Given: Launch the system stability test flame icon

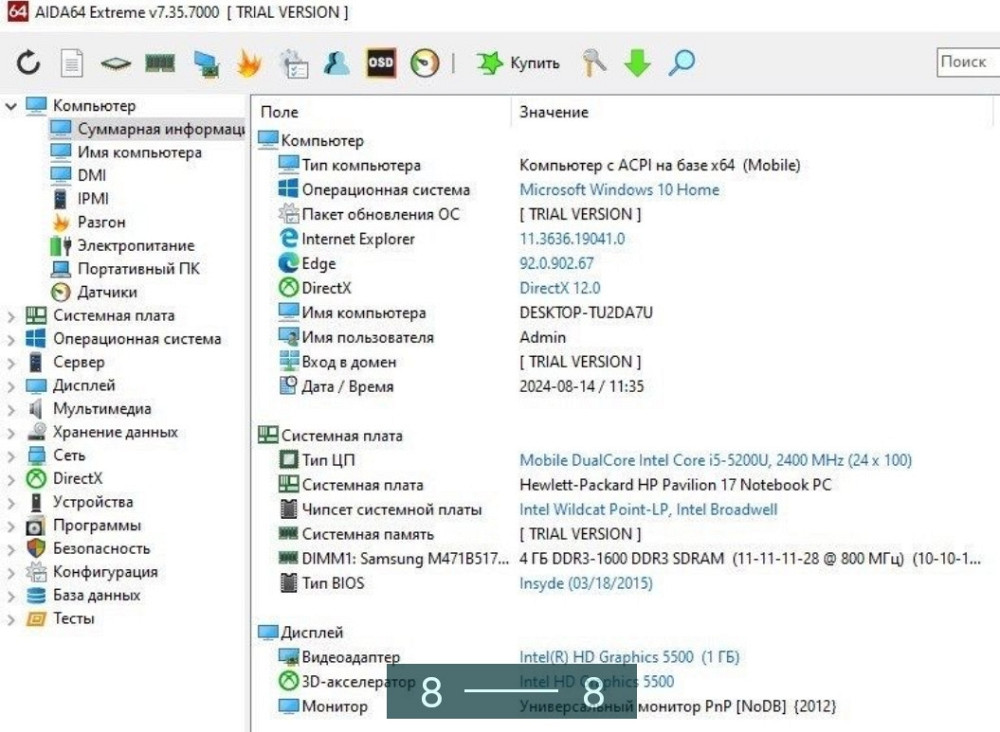Looking at the screenshot, I should pos(248,63).
